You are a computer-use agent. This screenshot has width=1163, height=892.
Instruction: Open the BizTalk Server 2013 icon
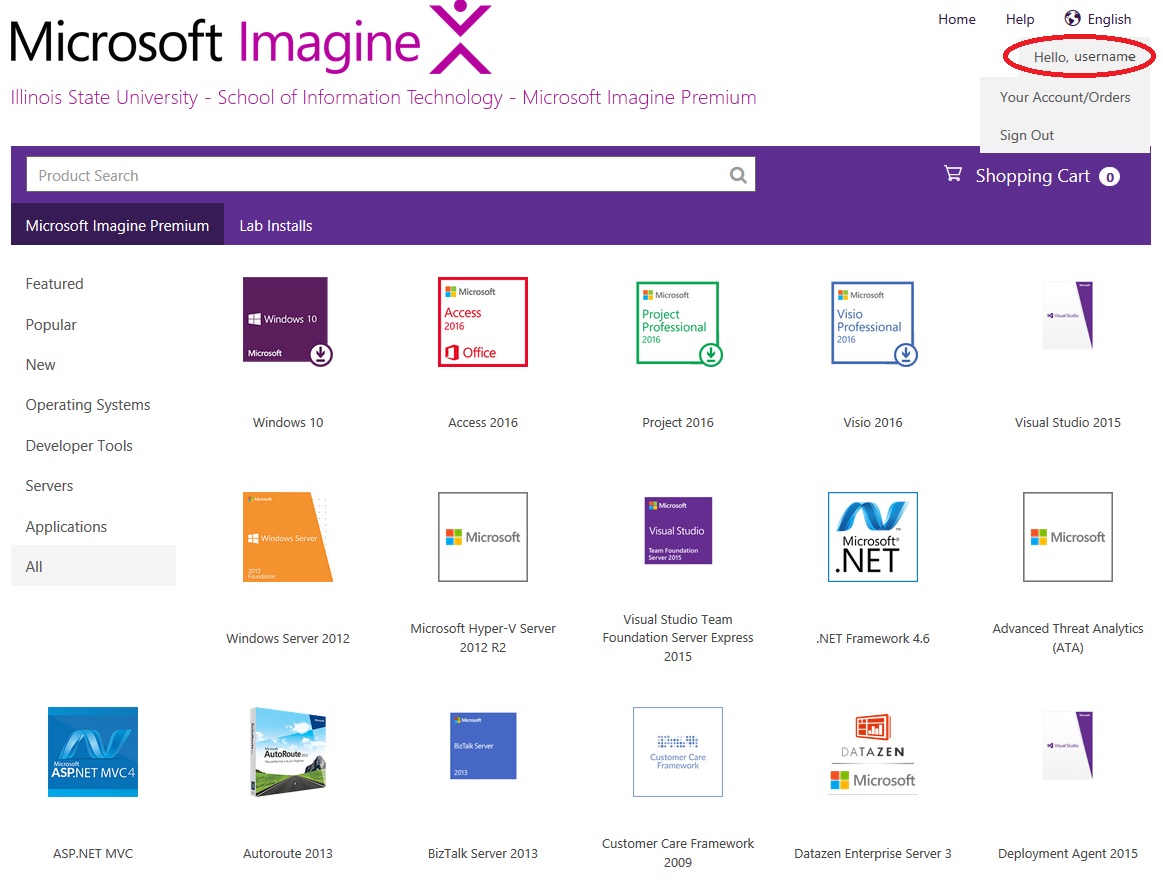pyautogui.click(x=483, y=746)
